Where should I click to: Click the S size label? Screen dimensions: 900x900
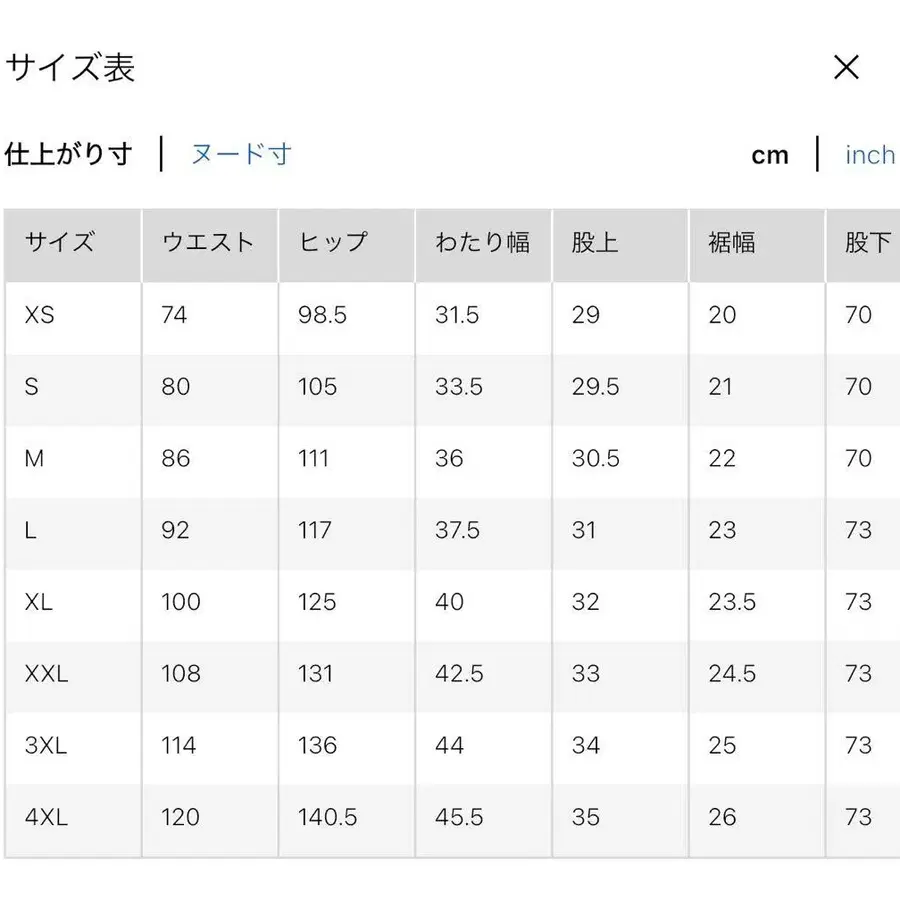pos(30,387)
